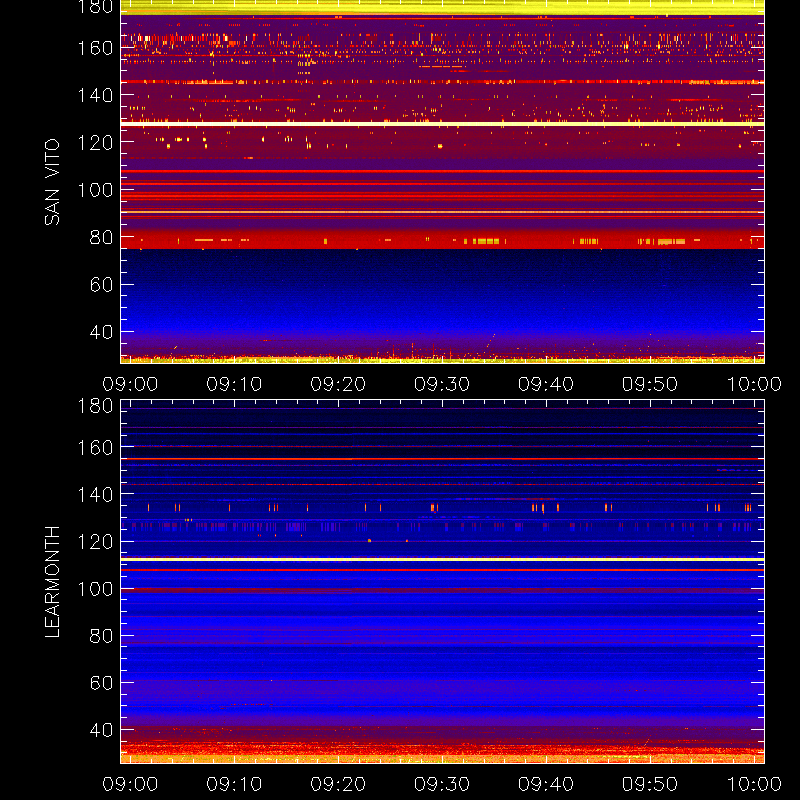Select the 40 tick label on San Vito axis
The width and height of the screenshot is (800, 800).
click(102, 332)
